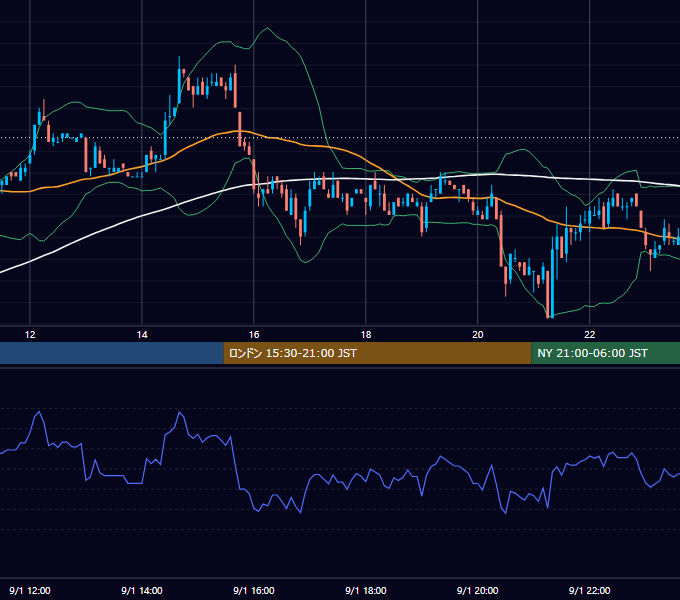
Task: Click the blue session bar before London
Action: [111, 353]
